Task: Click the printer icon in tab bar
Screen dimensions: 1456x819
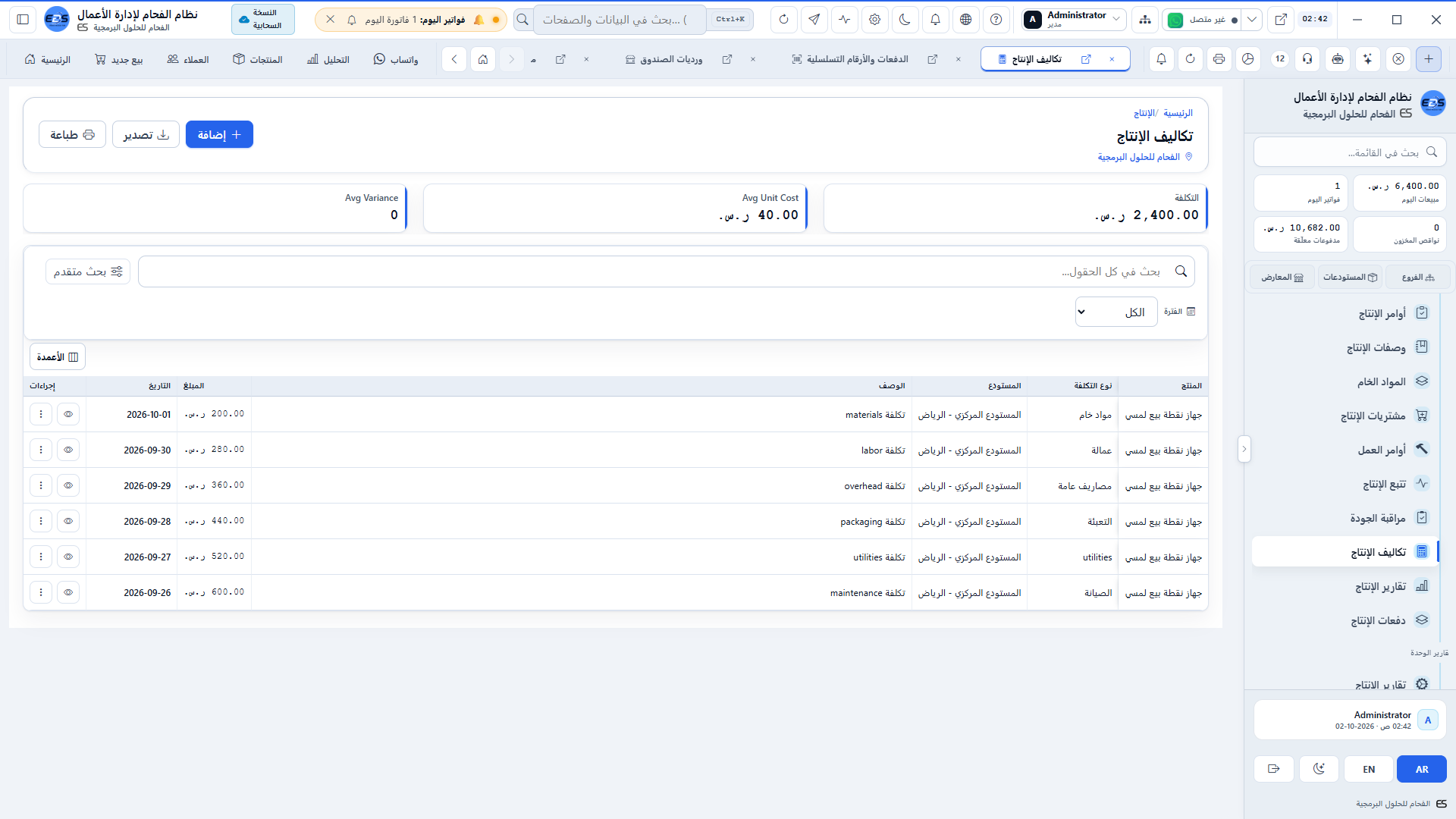Action: [1219, 59]
